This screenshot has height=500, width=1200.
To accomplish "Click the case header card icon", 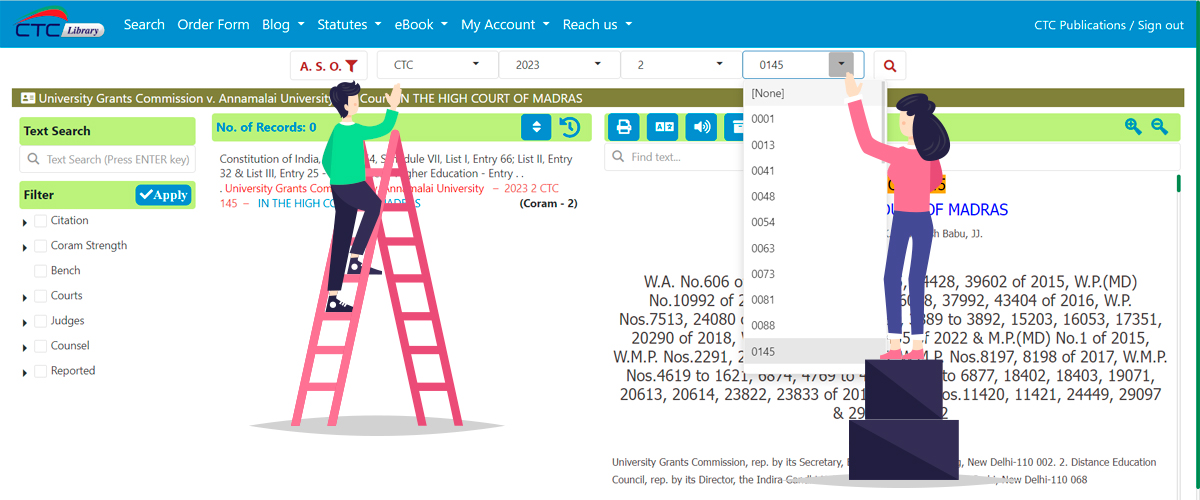I will pyautogui.click(x=27, y=98).
